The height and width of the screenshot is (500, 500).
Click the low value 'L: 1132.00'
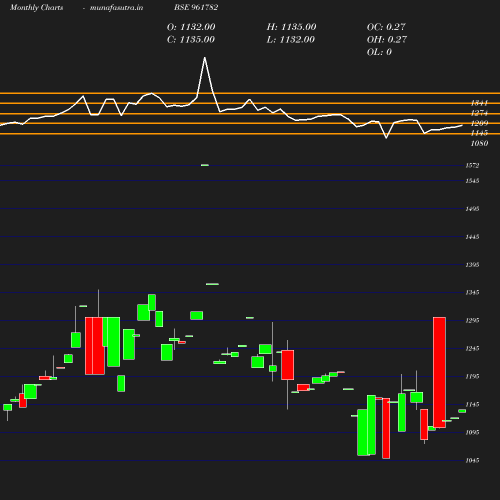pyautogui.click(x=291, y=39)
